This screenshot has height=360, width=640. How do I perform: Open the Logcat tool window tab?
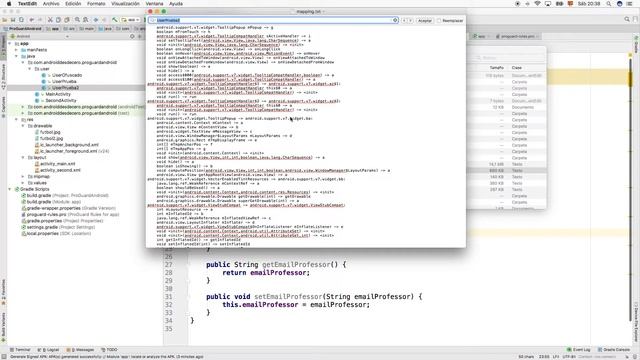pos(48,350)
